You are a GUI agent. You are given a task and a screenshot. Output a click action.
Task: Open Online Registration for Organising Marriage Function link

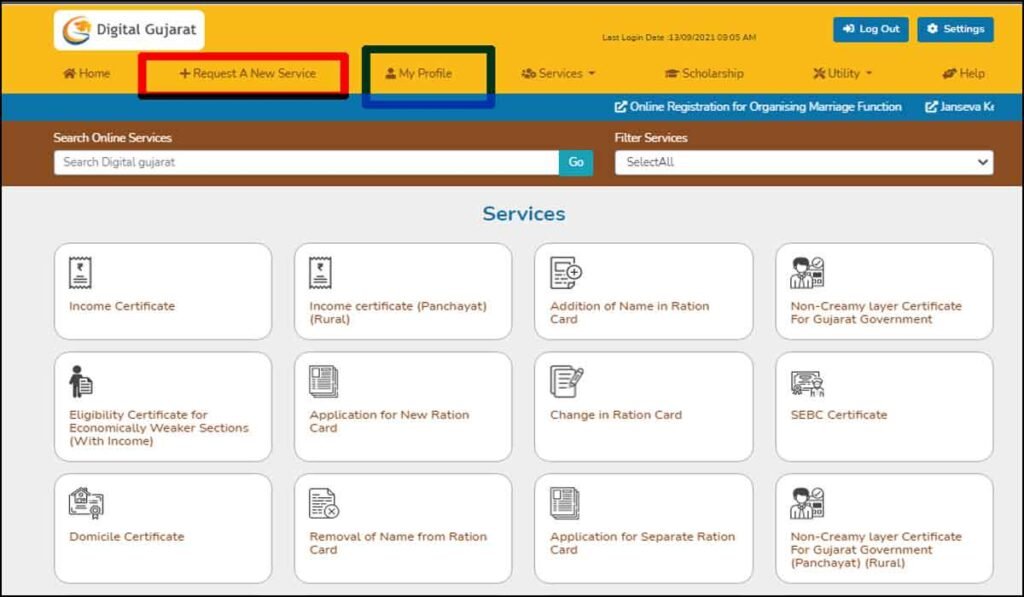758,106
